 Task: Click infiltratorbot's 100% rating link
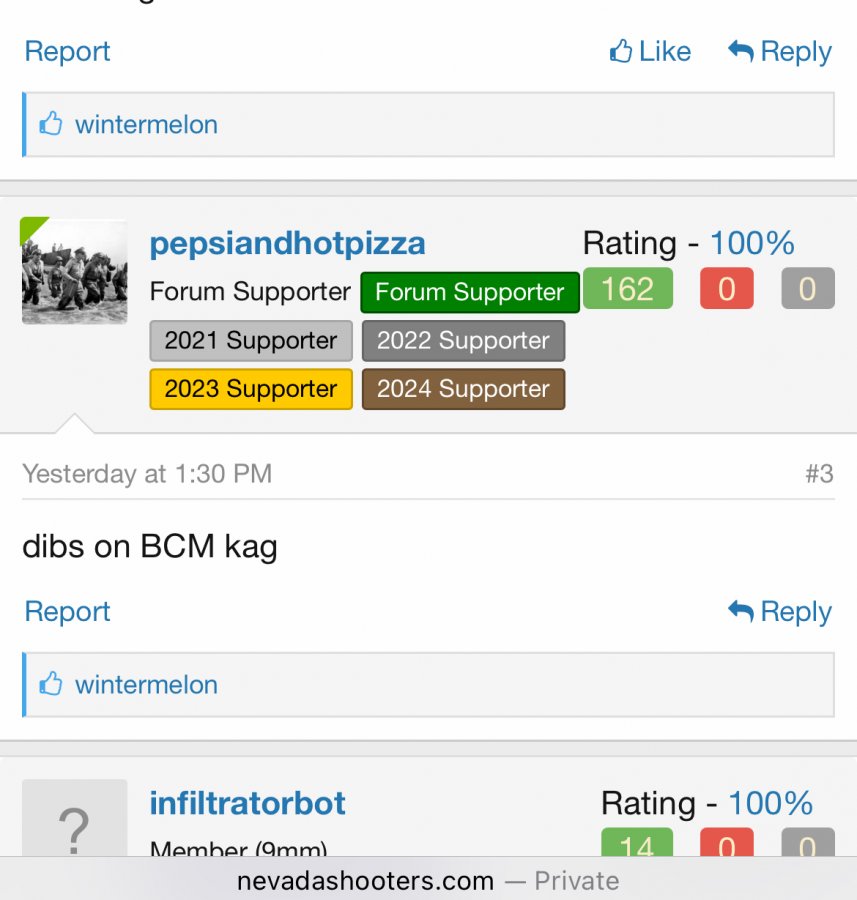tap(770, 803)
